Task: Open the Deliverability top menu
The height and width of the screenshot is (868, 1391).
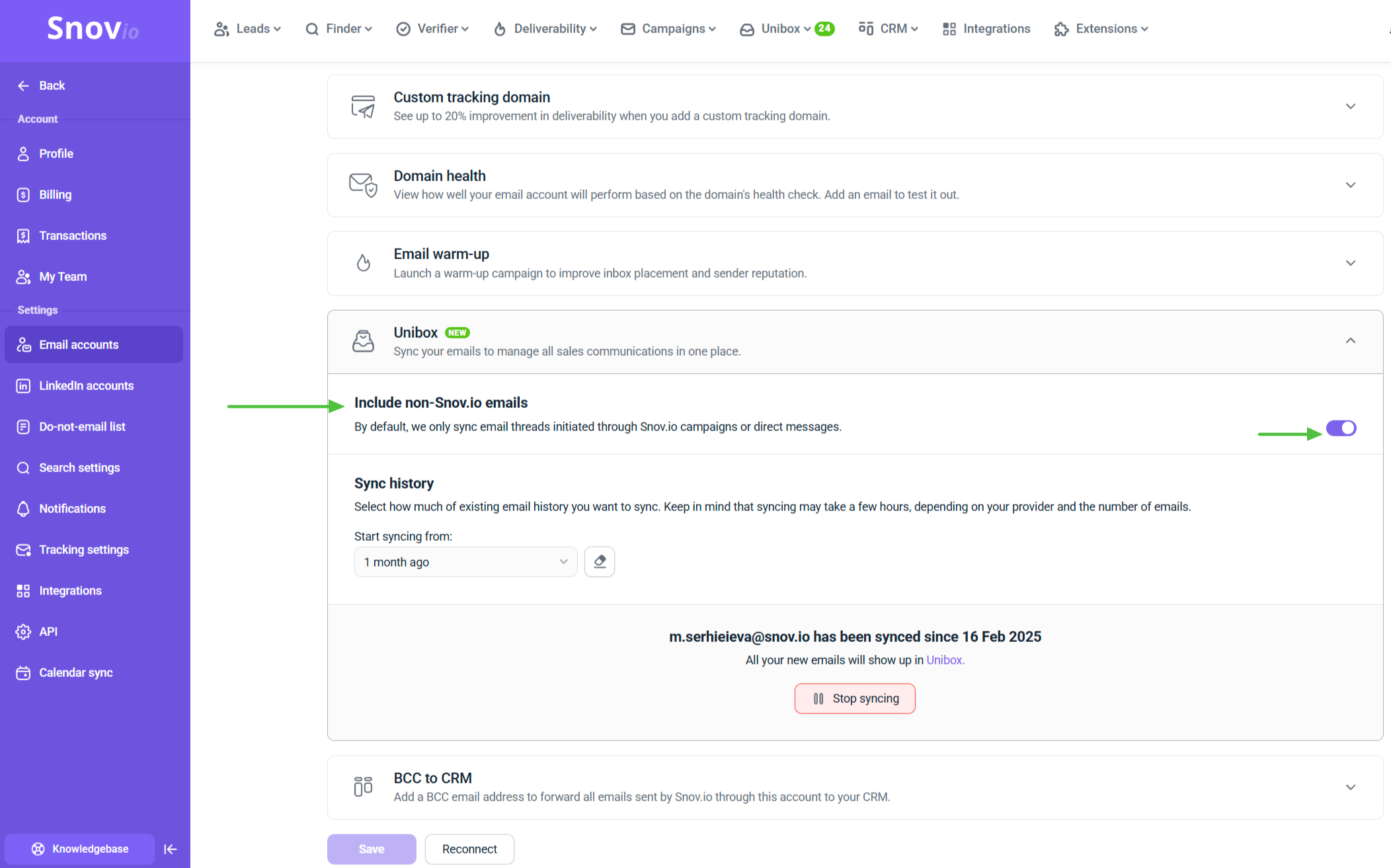Action: (545, 28)
